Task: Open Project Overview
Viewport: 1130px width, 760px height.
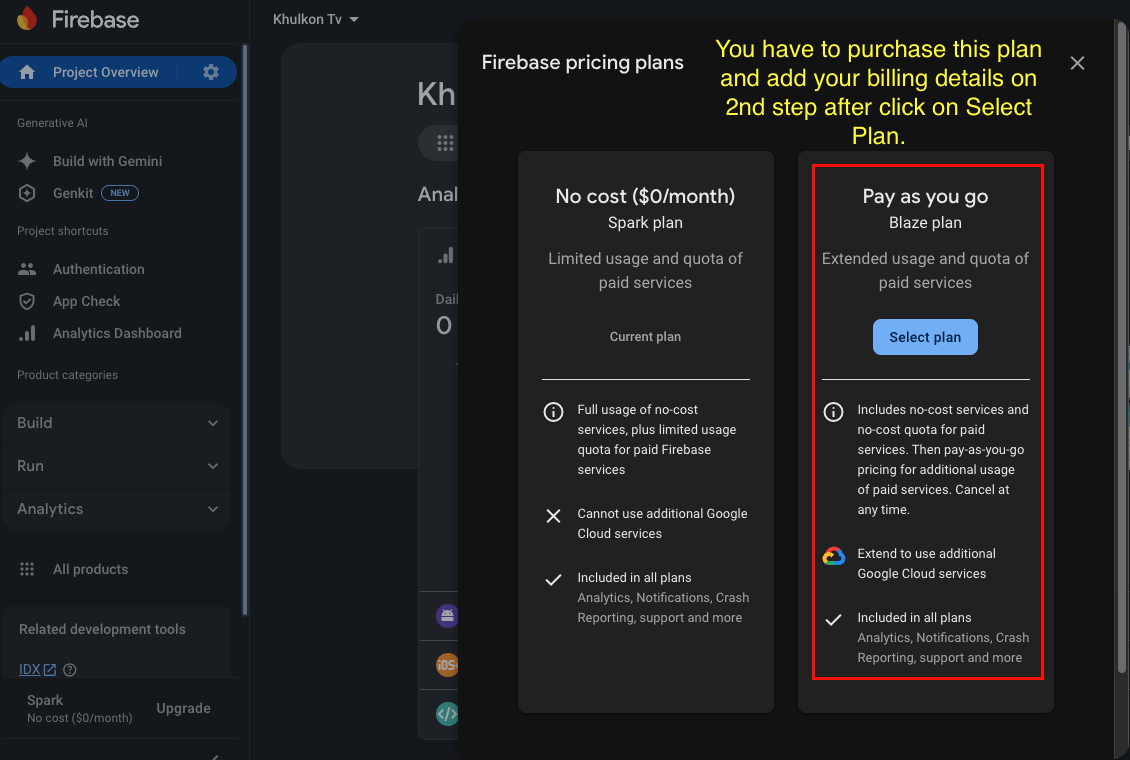Action: click(105, 72)
